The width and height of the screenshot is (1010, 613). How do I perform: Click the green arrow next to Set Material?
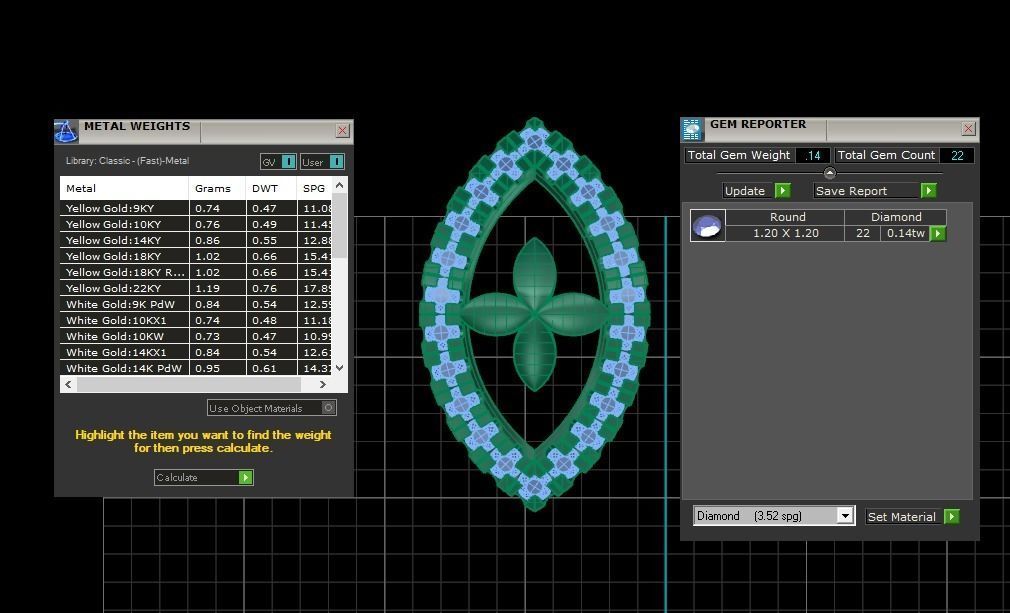tap(951, 516)
